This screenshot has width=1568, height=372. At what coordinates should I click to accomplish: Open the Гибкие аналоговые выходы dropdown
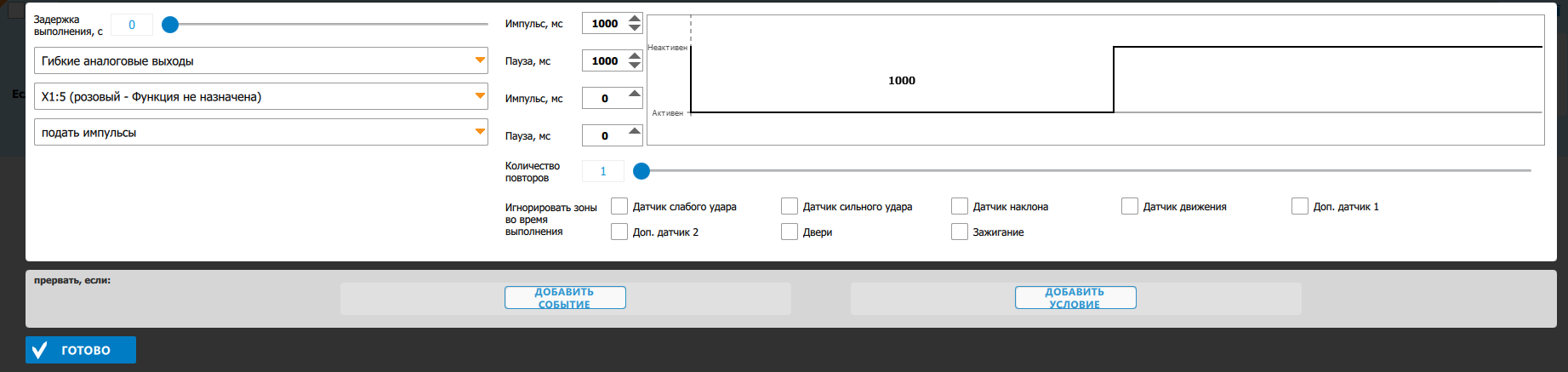tap(260, 60)
